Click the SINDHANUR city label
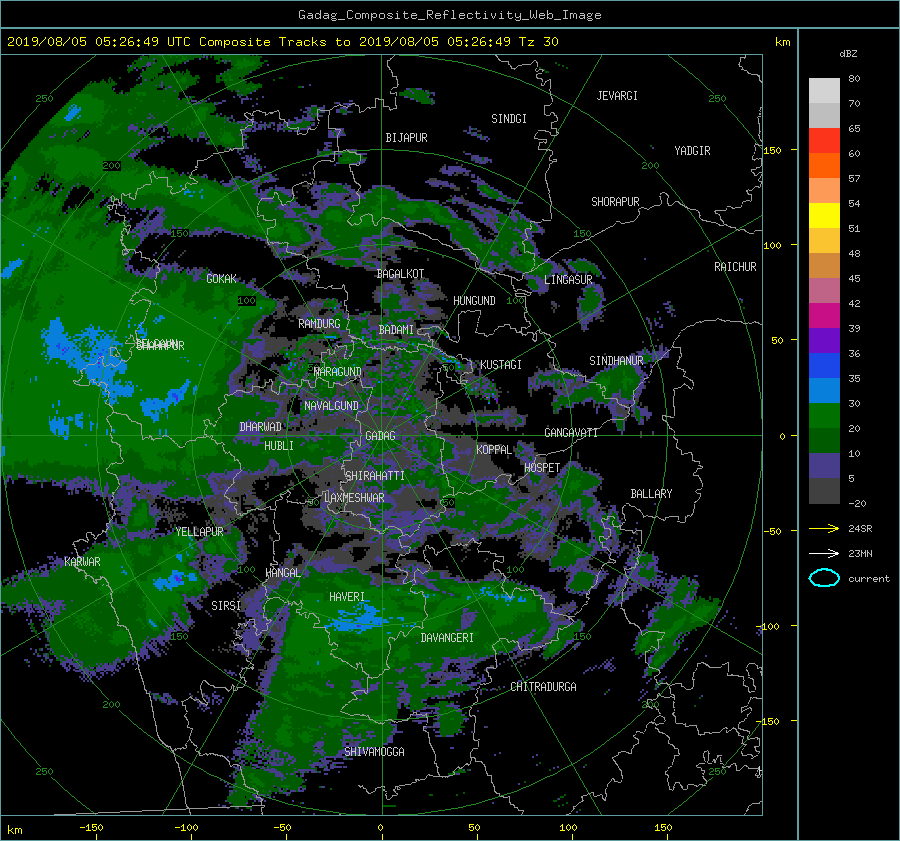Viewport: 900px width, 841px height. (x=616, y=361)
